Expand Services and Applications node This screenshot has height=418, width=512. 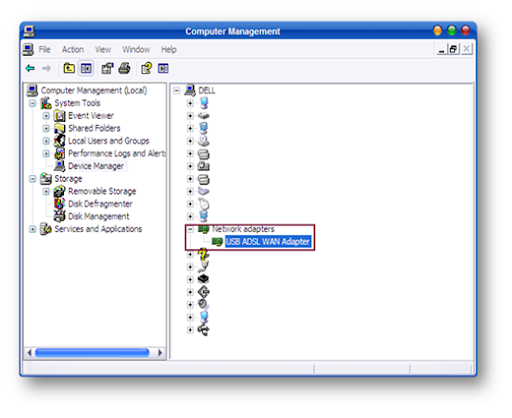32,229
